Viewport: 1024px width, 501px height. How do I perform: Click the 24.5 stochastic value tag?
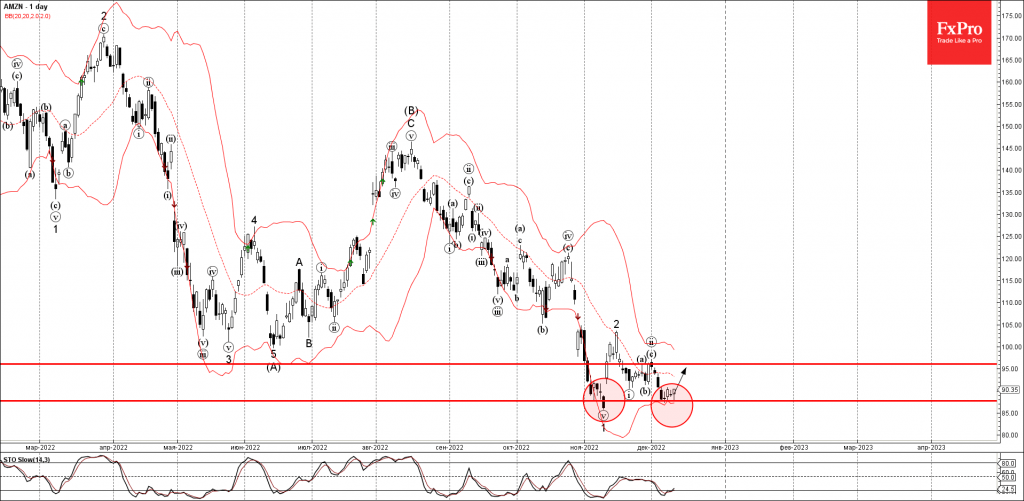1007,488
